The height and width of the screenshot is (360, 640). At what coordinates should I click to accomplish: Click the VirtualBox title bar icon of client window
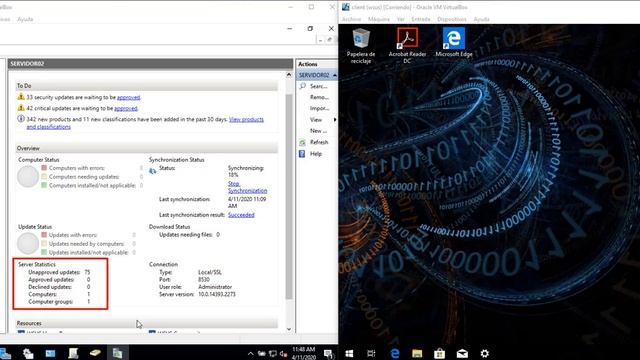[346, 7]
